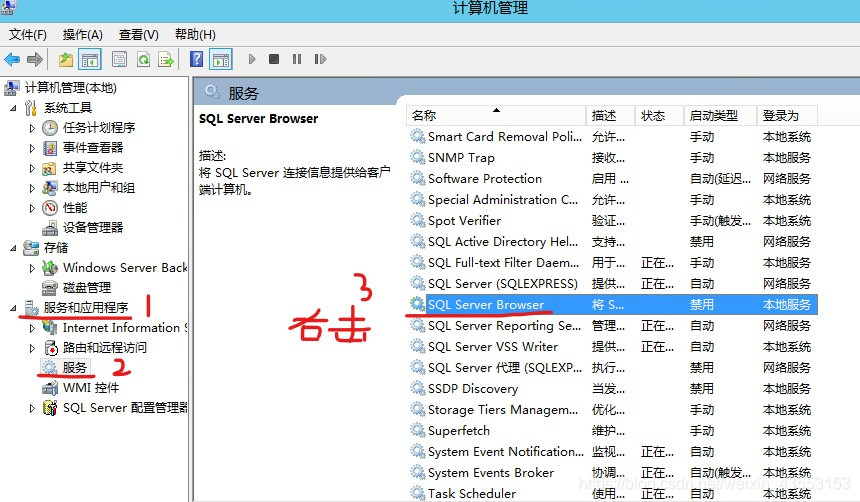The width and height of the screenshot is (860, 502).
Task: Expand the 共享文件夹 node arrow
Action: [32, 168]
